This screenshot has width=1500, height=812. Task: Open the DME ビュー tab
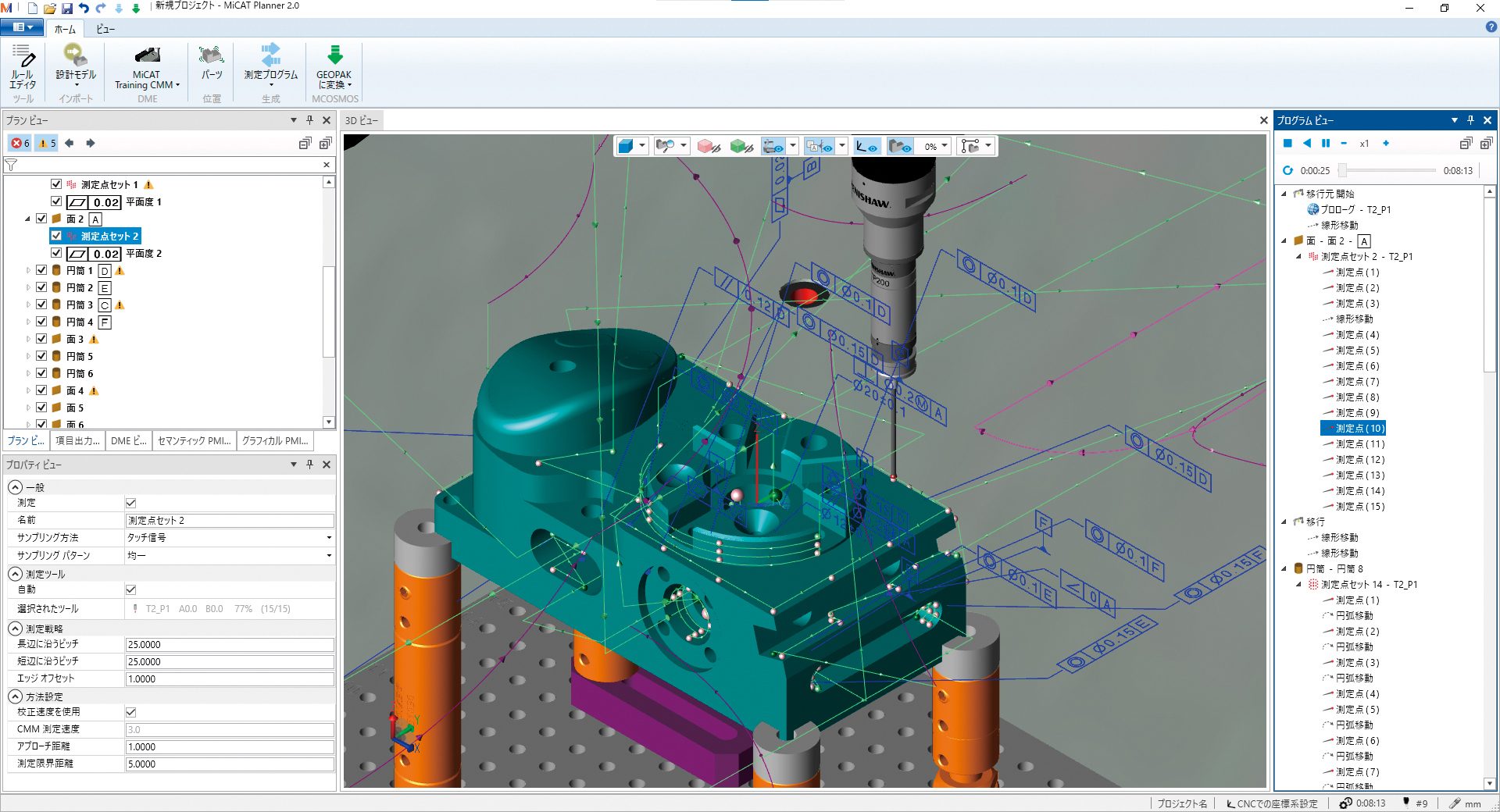(127, 441)
